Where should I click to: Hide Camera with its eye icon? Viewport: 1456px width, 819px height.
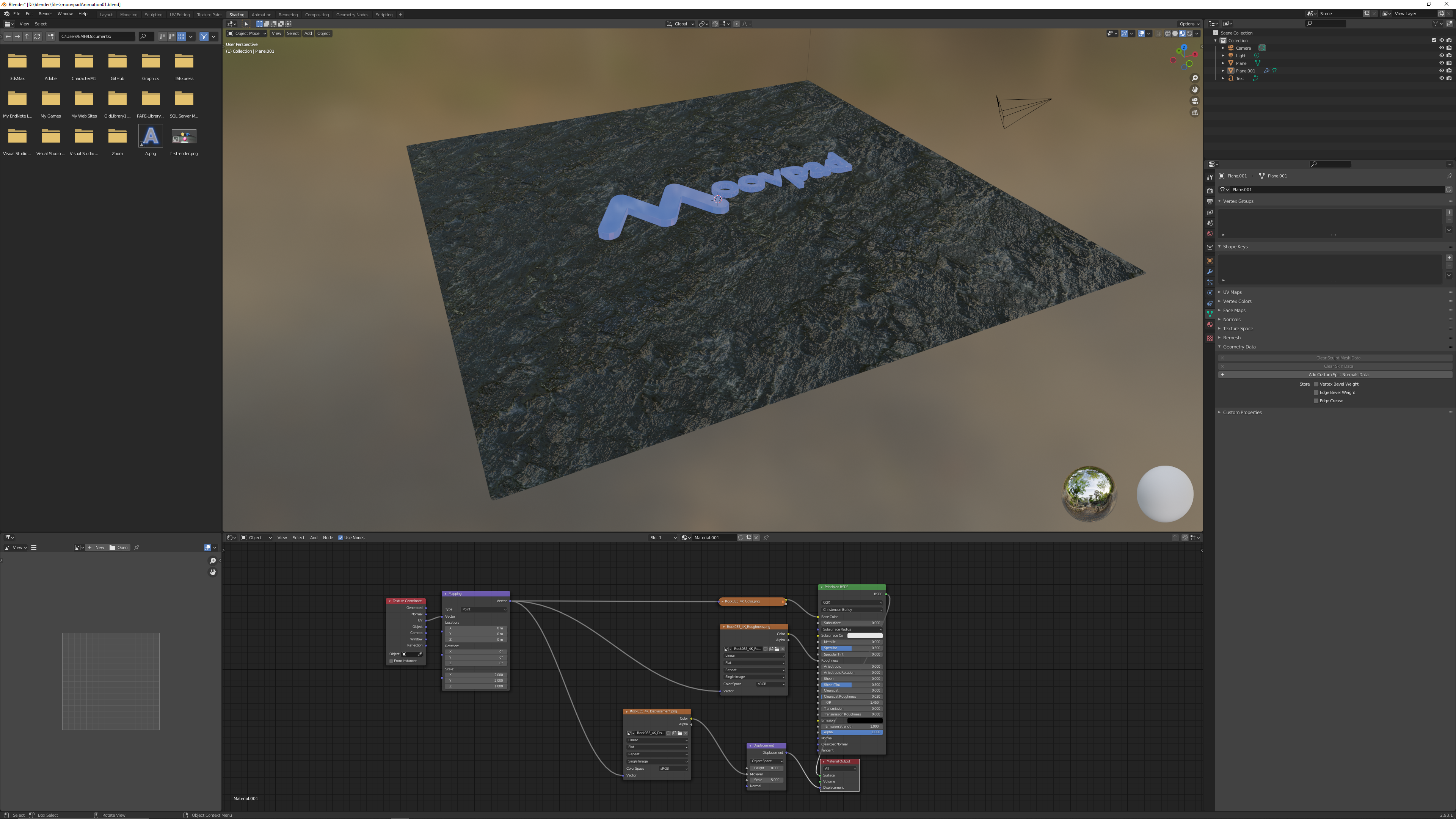coord(1441,48)
